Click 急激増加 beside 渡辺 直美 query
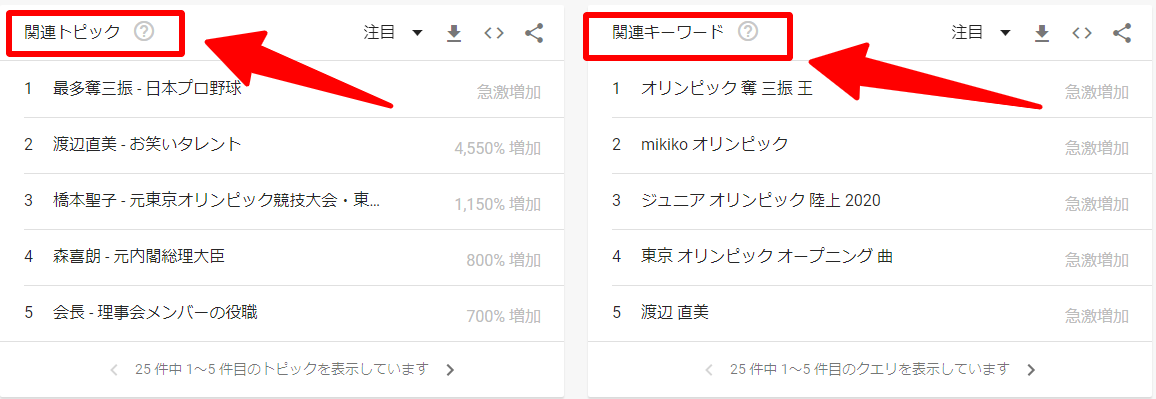The image size is (1156, 399). click(x=1097, y=316)
